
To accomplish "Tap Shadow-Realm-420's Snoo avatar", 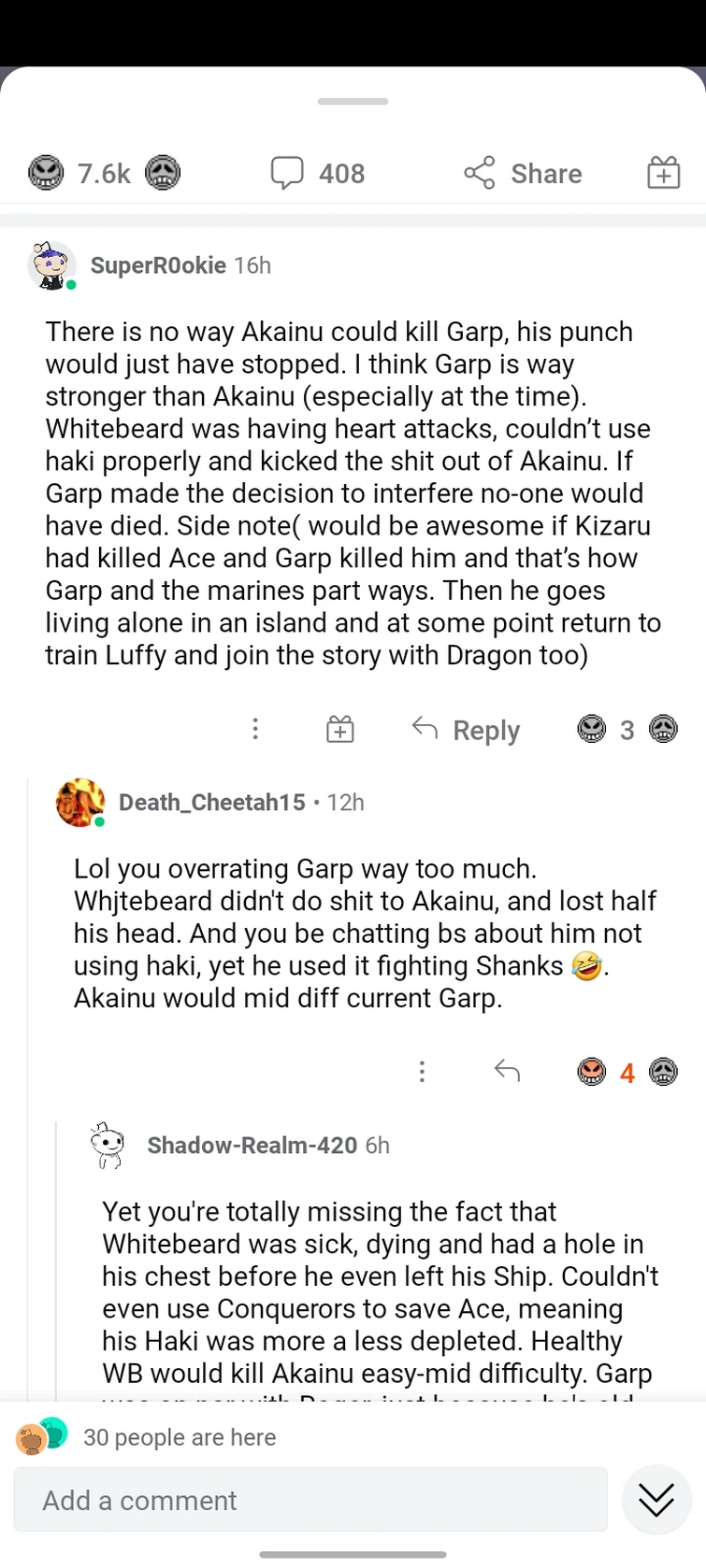I will 108,1144.
